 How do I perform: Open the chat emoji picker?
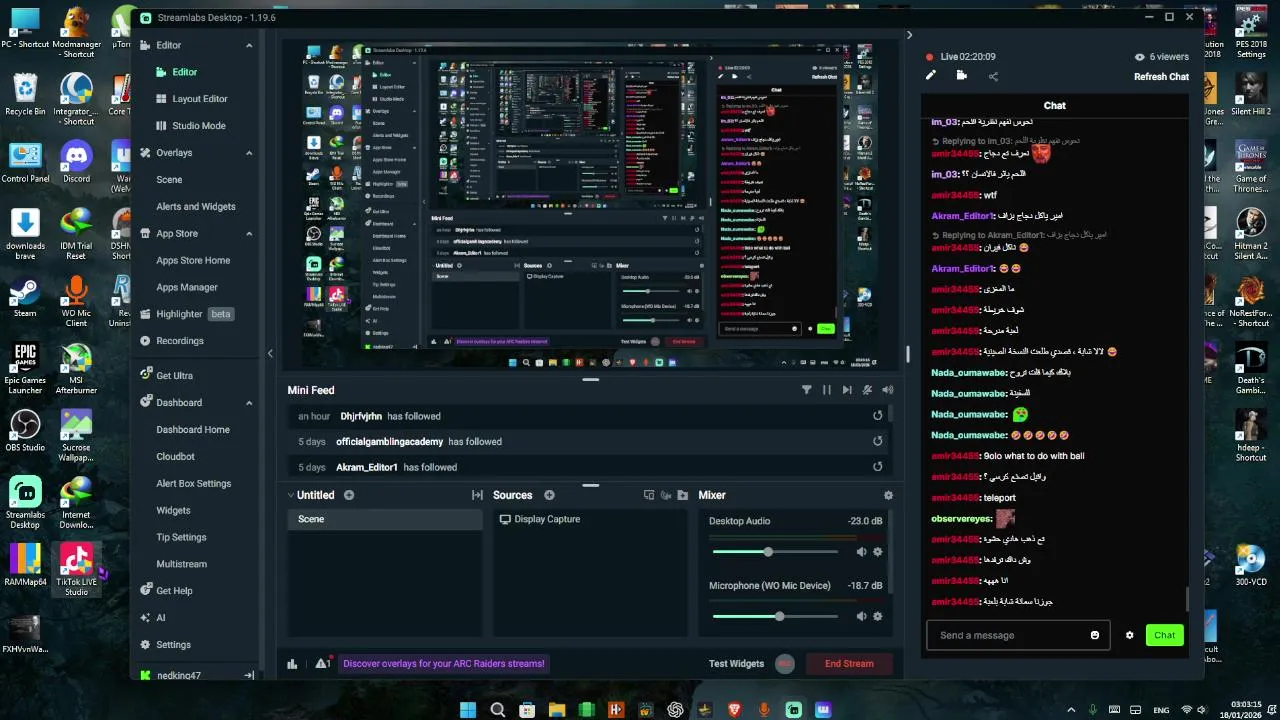tap(1095, 635)
